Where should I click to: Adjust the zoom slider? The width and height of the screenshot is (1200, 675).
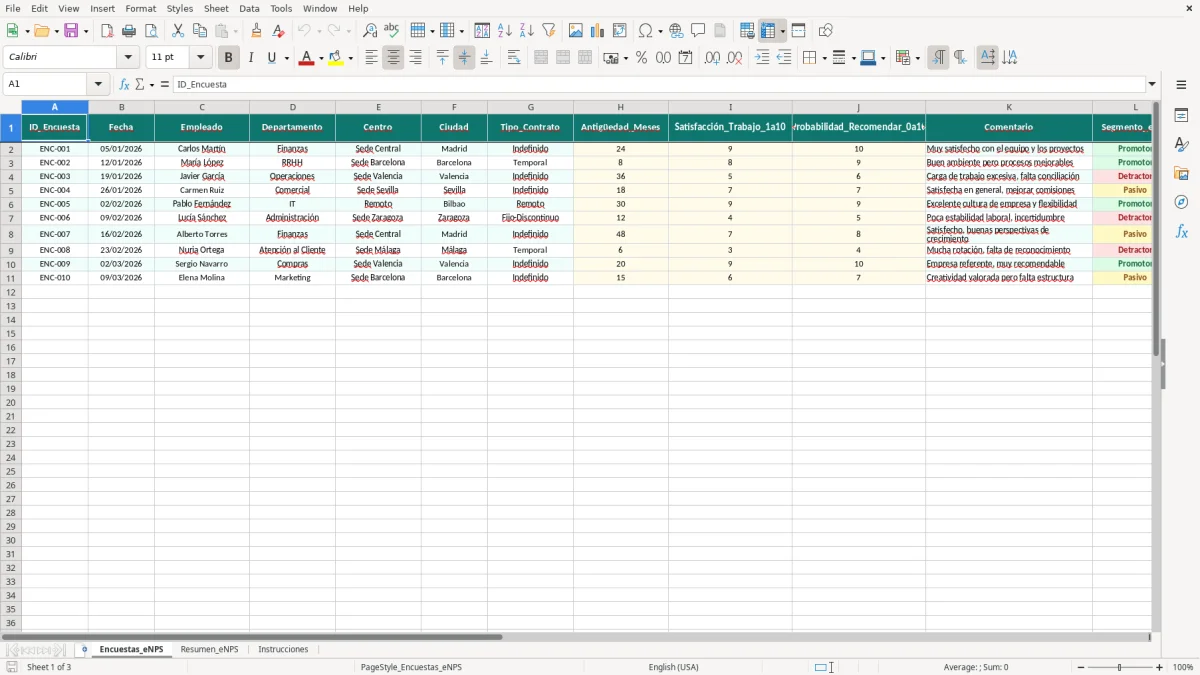click(x=1119, y=667)
